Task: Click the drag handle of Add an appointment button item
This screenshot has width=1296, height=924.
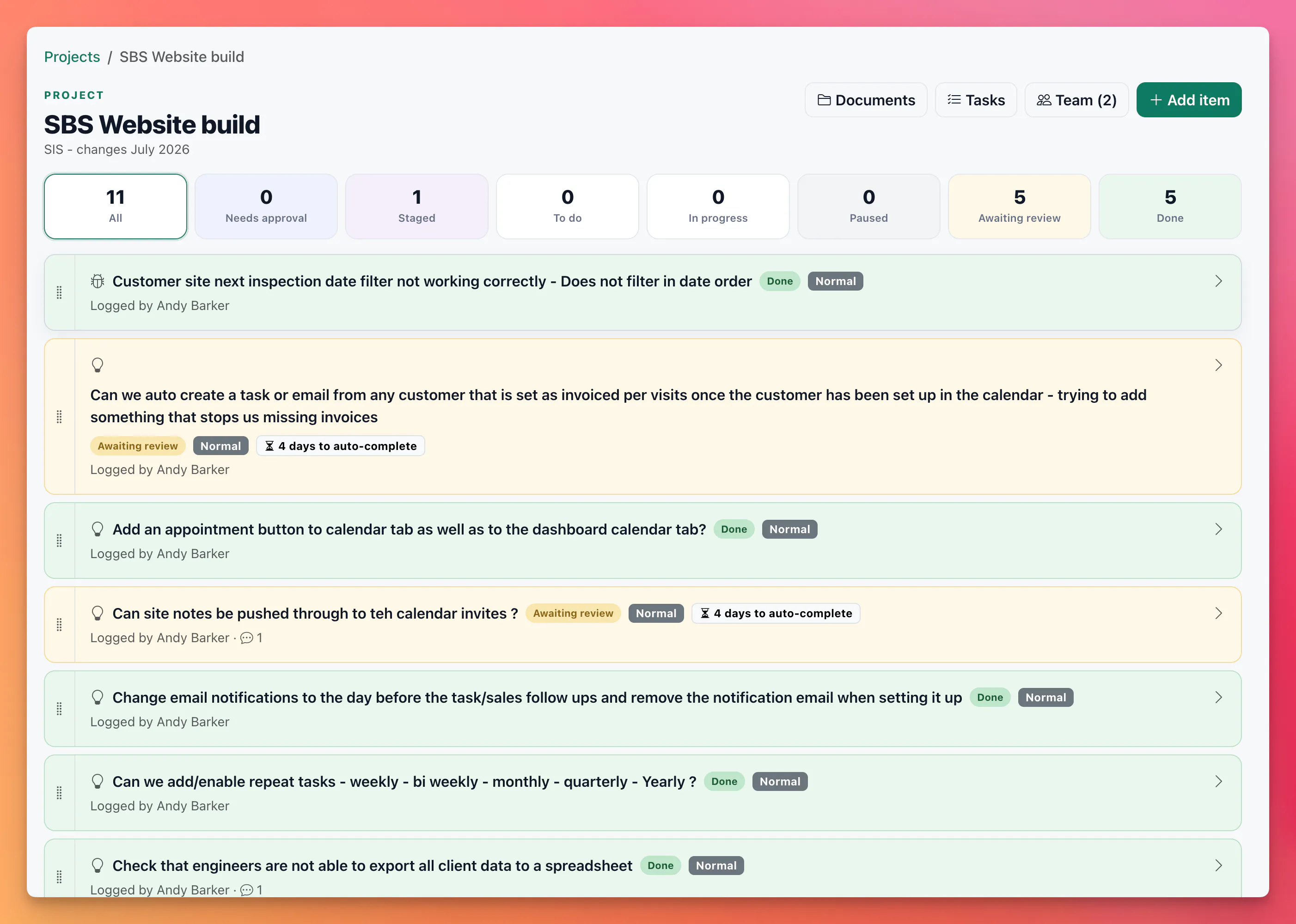Action: [x=59, y=541]
